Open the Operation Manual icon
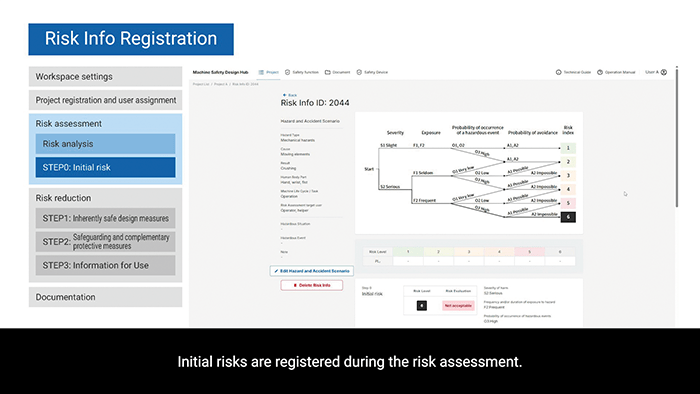This screenshot has height=394, width=700. pos(600,72)
